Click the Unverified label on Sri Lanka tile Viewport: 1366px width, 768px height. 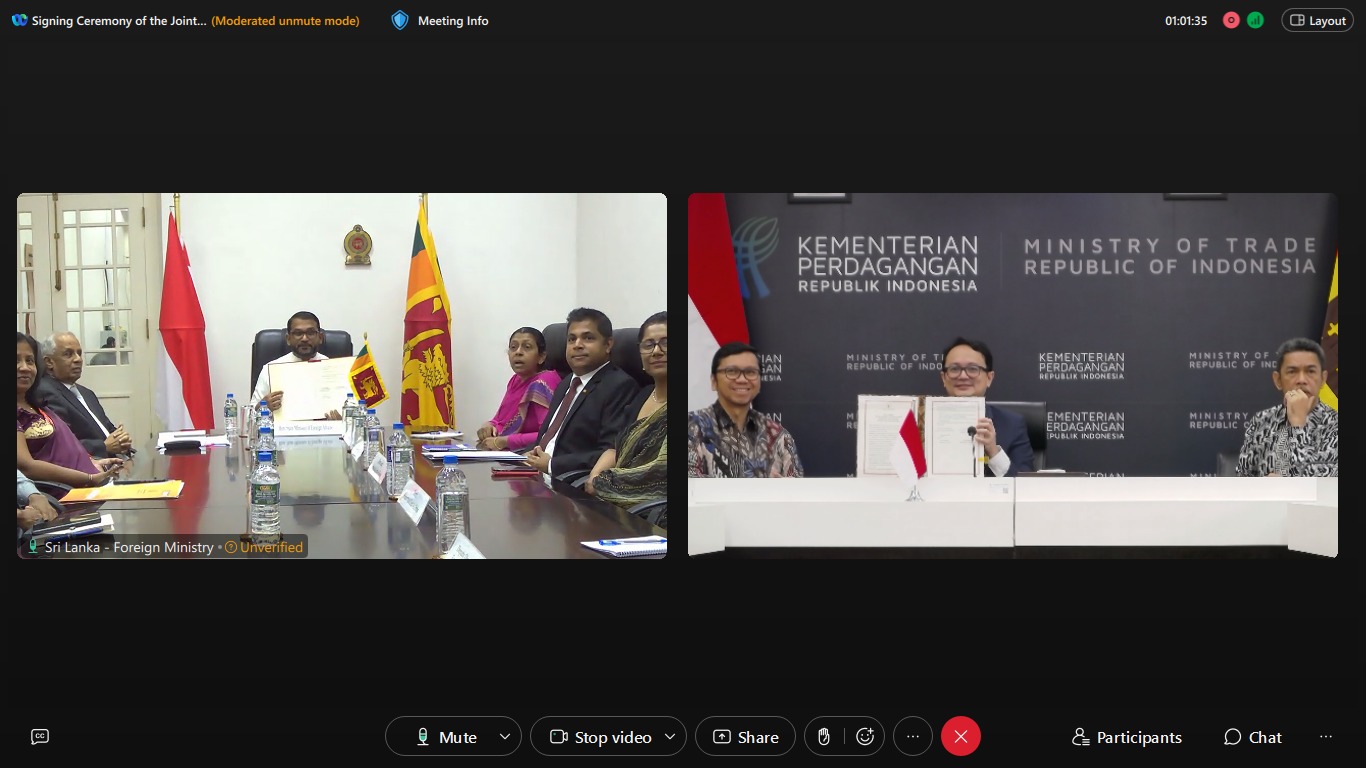[x=264, y=547]
